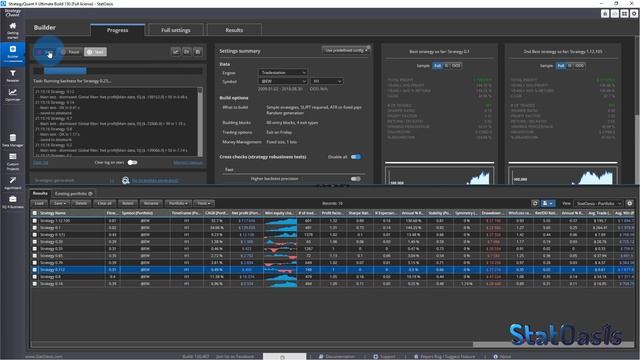The width and height of the screenshot is (640, 360).
Task: Open the toolbox icon in sidebar
Action: pyautogui.click(x=13, y=202)
